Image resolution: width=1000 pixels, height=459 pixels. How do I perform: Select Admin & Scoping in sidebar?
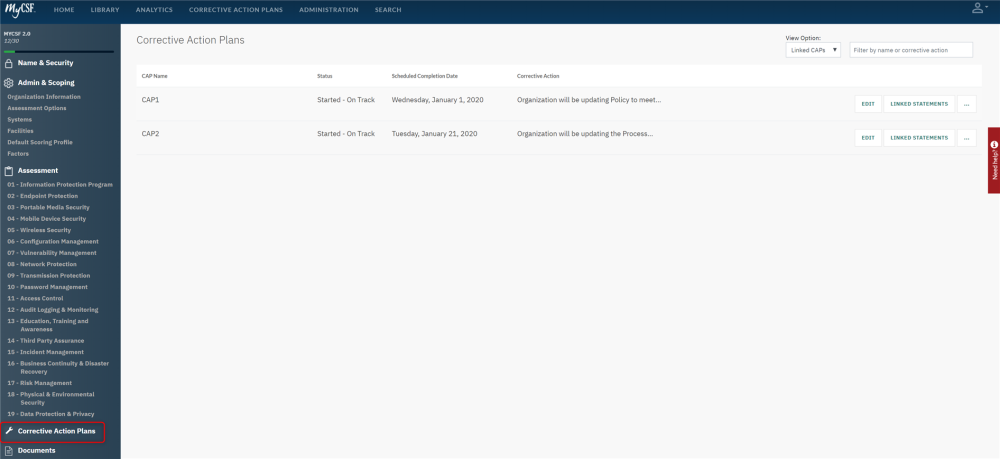(46, 83)
